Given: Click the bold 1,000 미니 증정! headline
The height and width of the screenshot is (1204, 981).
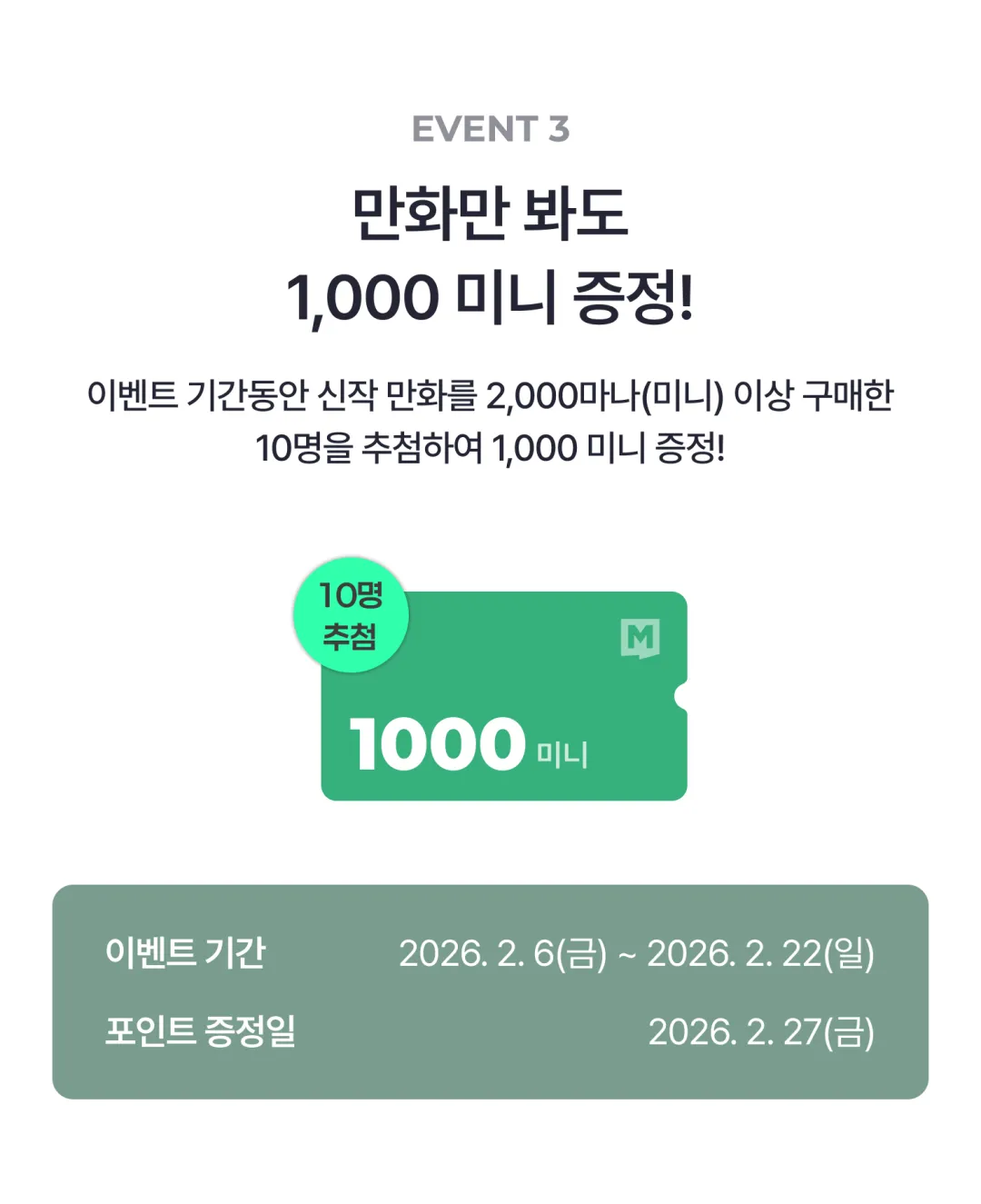Looking at the screenshot, I should click(490, 298).
